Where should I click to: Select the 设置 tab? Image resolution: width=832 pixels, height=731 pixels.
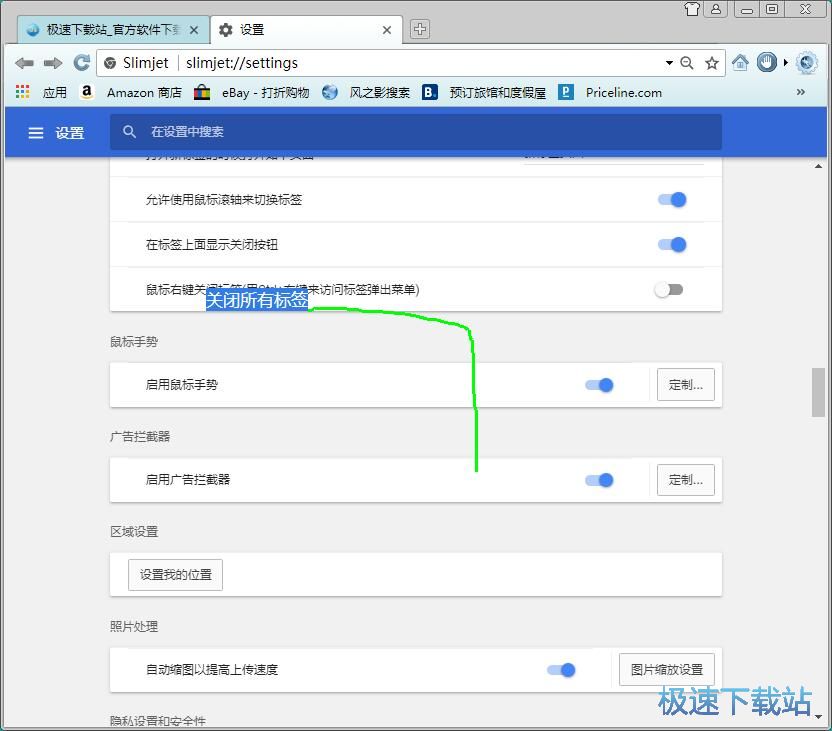point(306,30)
